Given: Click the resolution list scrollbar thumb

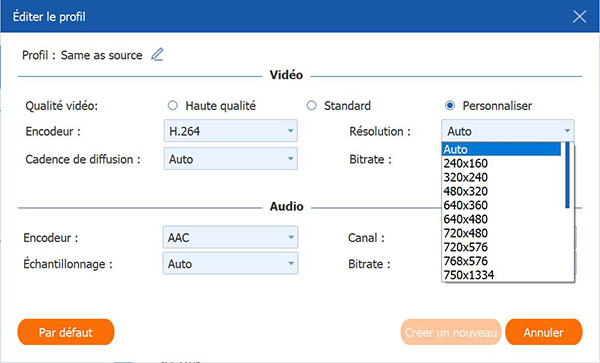Looking at the screenshot, I should (x=567, y=175).
